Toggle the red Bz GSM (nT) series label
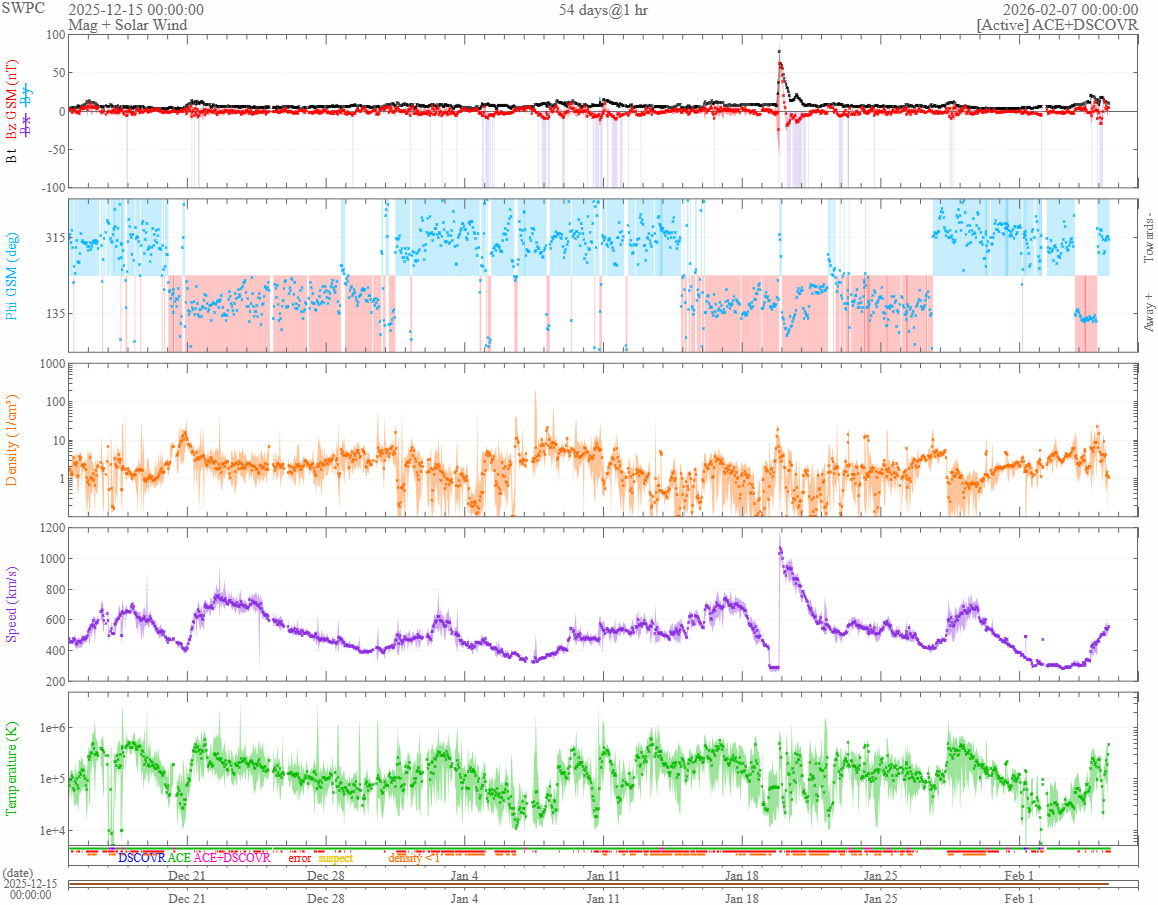The image size is (1158, 905). click(x=11, y=100)
